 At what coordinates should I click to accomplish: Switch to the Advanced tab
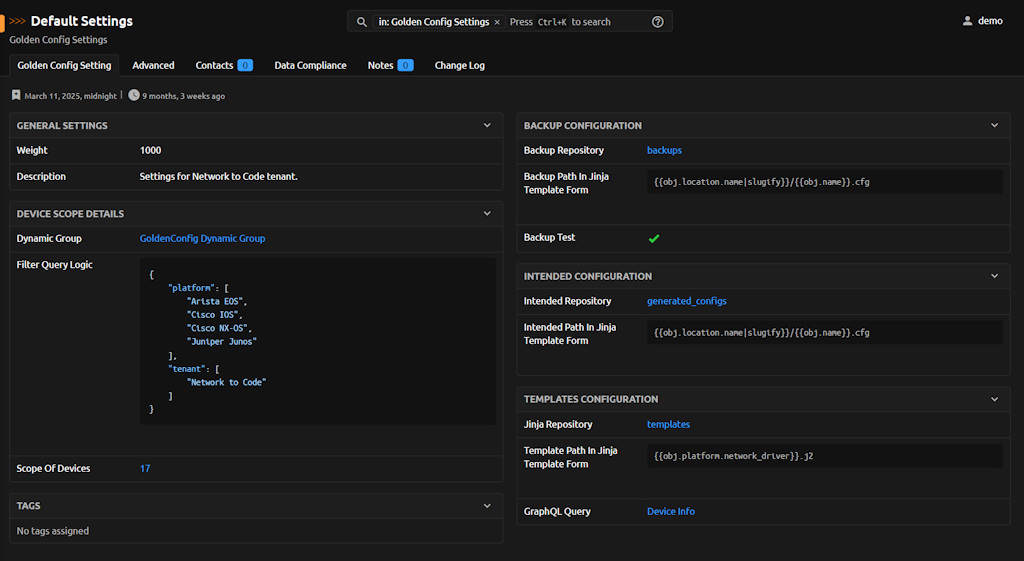(x=153, y=66)
